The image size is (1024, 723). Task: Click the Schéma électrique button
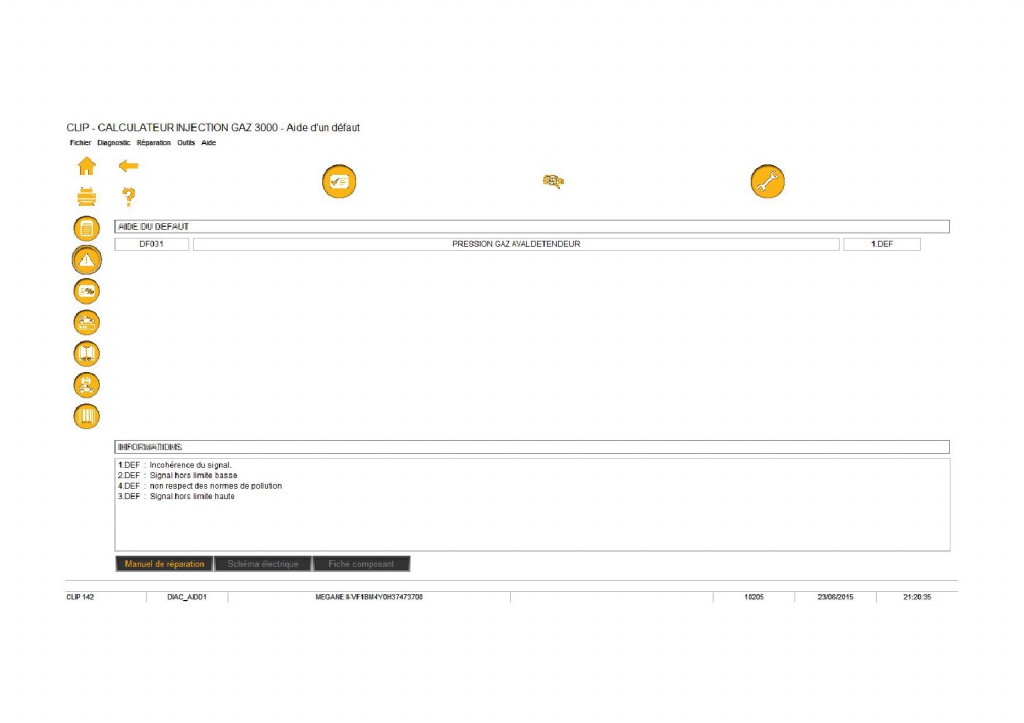click(263, 564)
